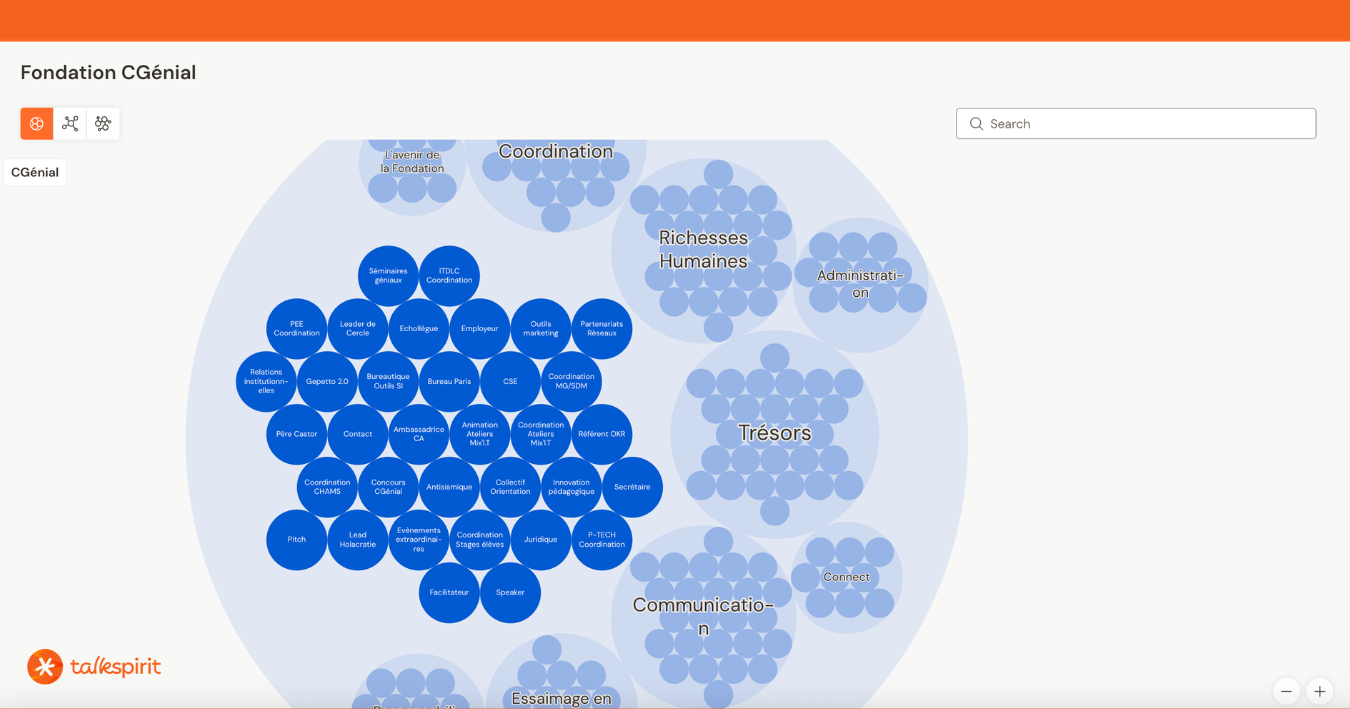Select the Relations institutionnelles role
The image size is (1350, 709).
click(266, 381)
